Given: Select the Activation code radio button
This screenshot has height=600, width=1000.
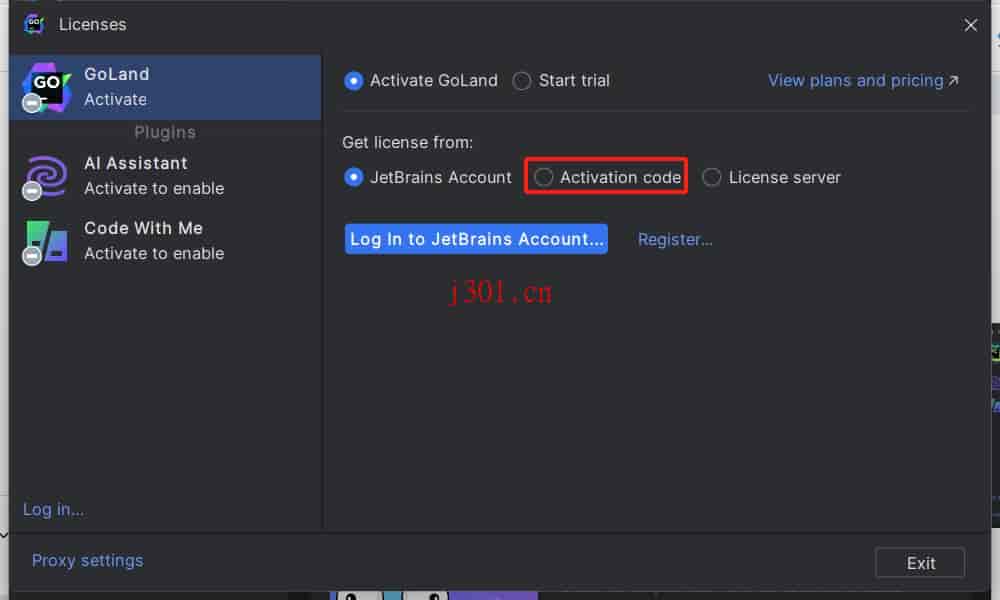Looking at the screenshot, I should pos(543,177).
